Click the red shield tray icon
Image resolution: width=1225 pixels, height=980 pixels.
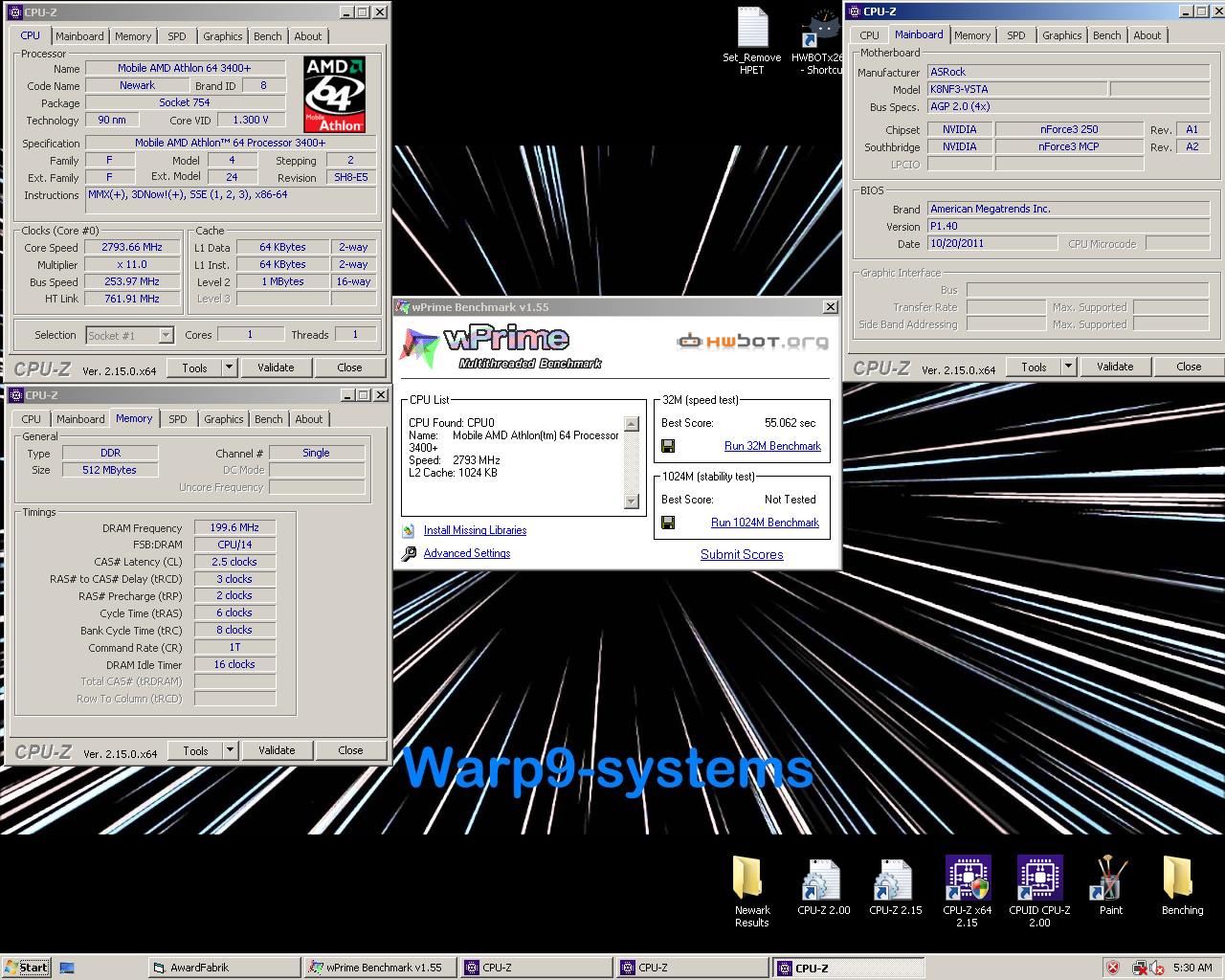point(1112,968)
